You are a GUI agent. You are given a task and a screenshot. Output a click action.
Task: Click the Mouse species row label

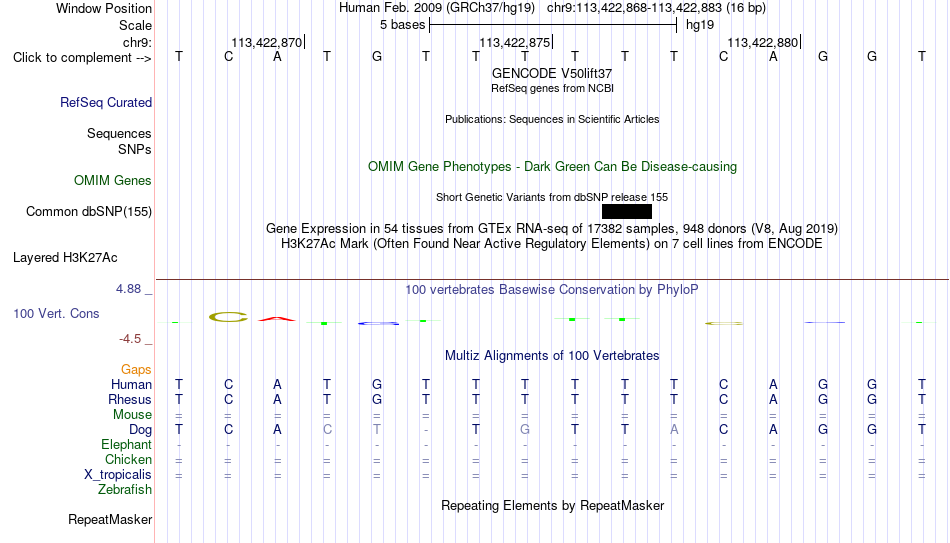132,415
